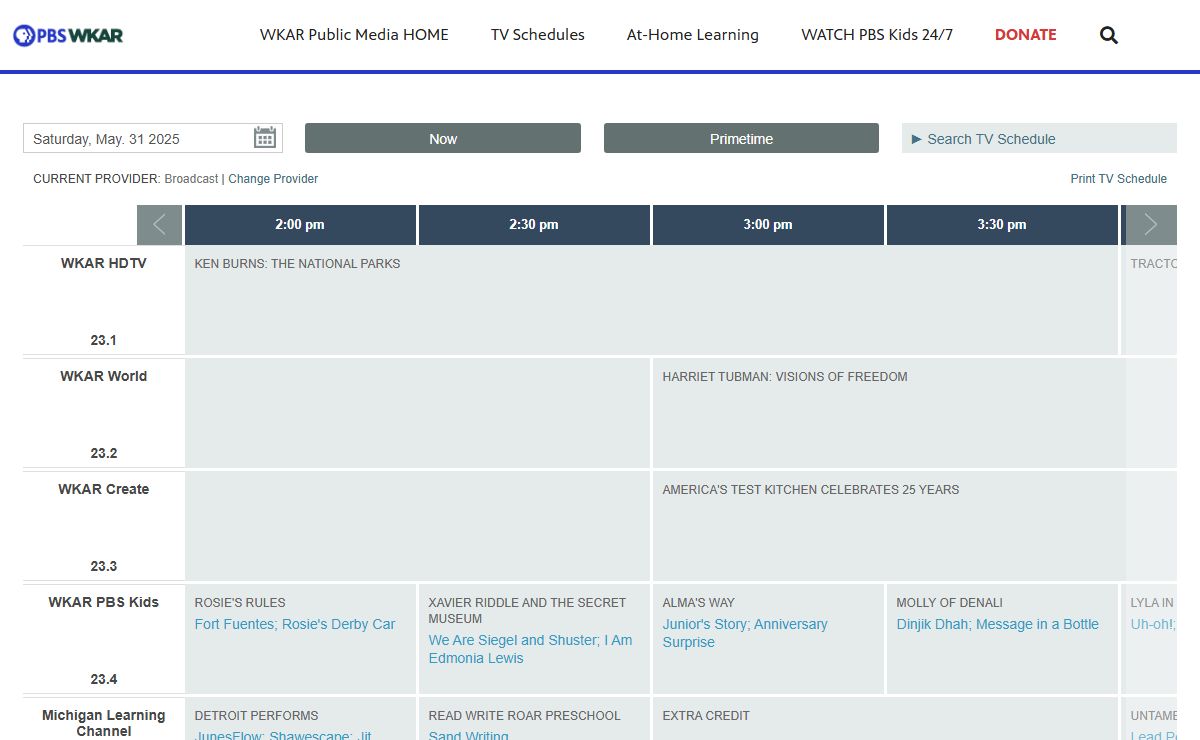Click the Molly of Denali show title
The image size is (1200, 740).
(x=949, y=603)
